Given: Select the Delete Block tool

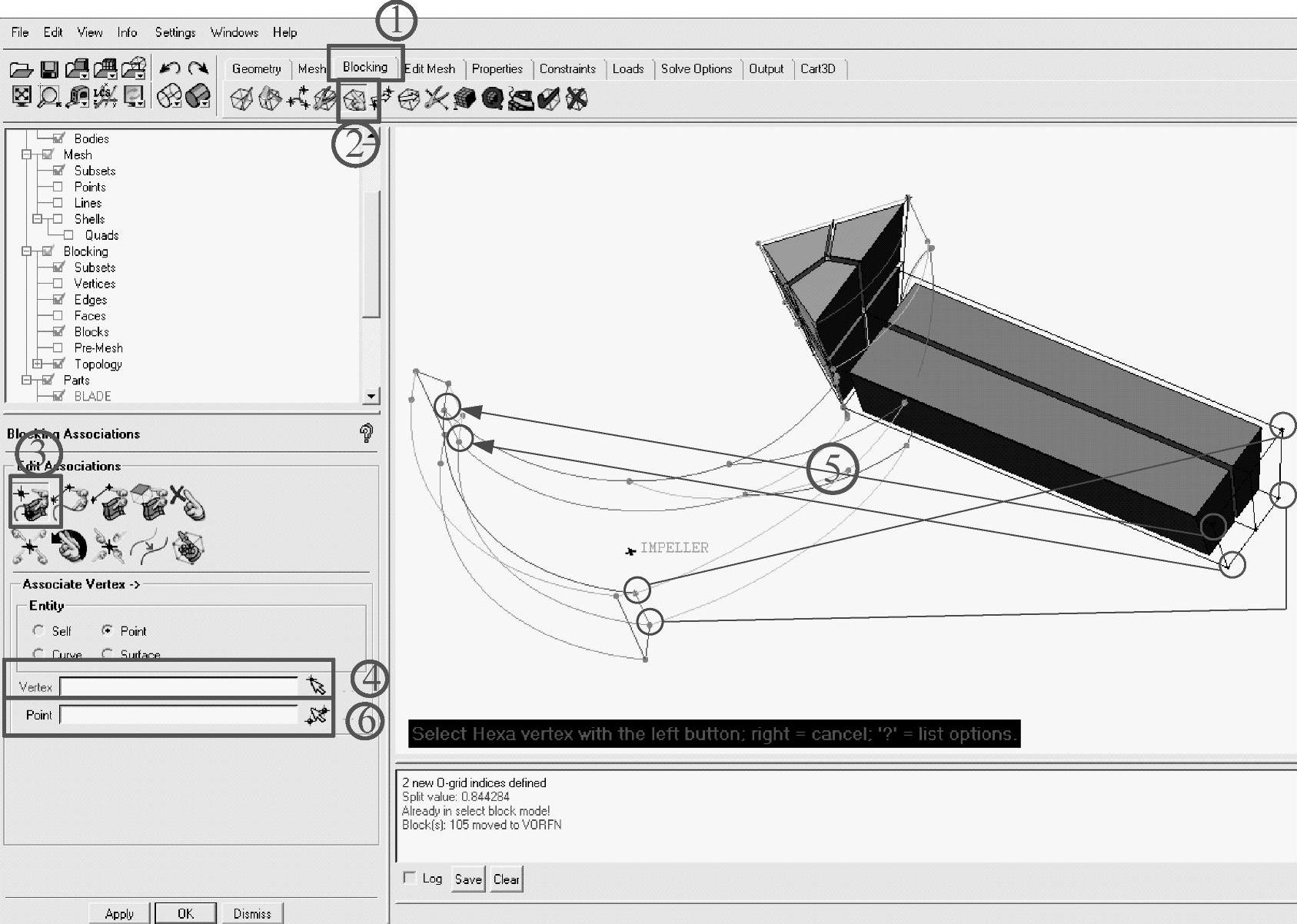Looking at the screenshot, I should pos(576,99).
